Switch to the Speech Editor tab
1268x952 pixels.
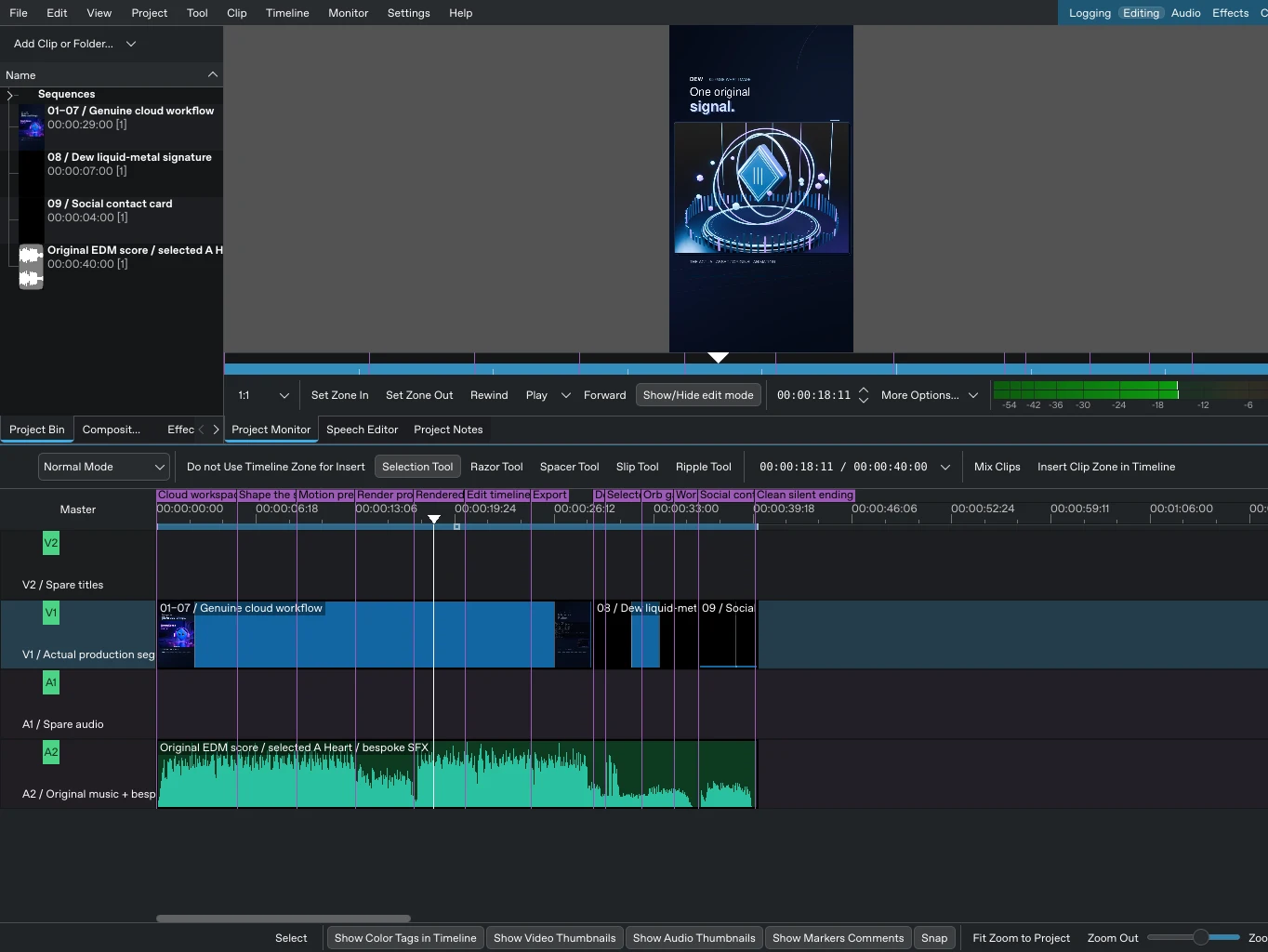tap(362, 430)
